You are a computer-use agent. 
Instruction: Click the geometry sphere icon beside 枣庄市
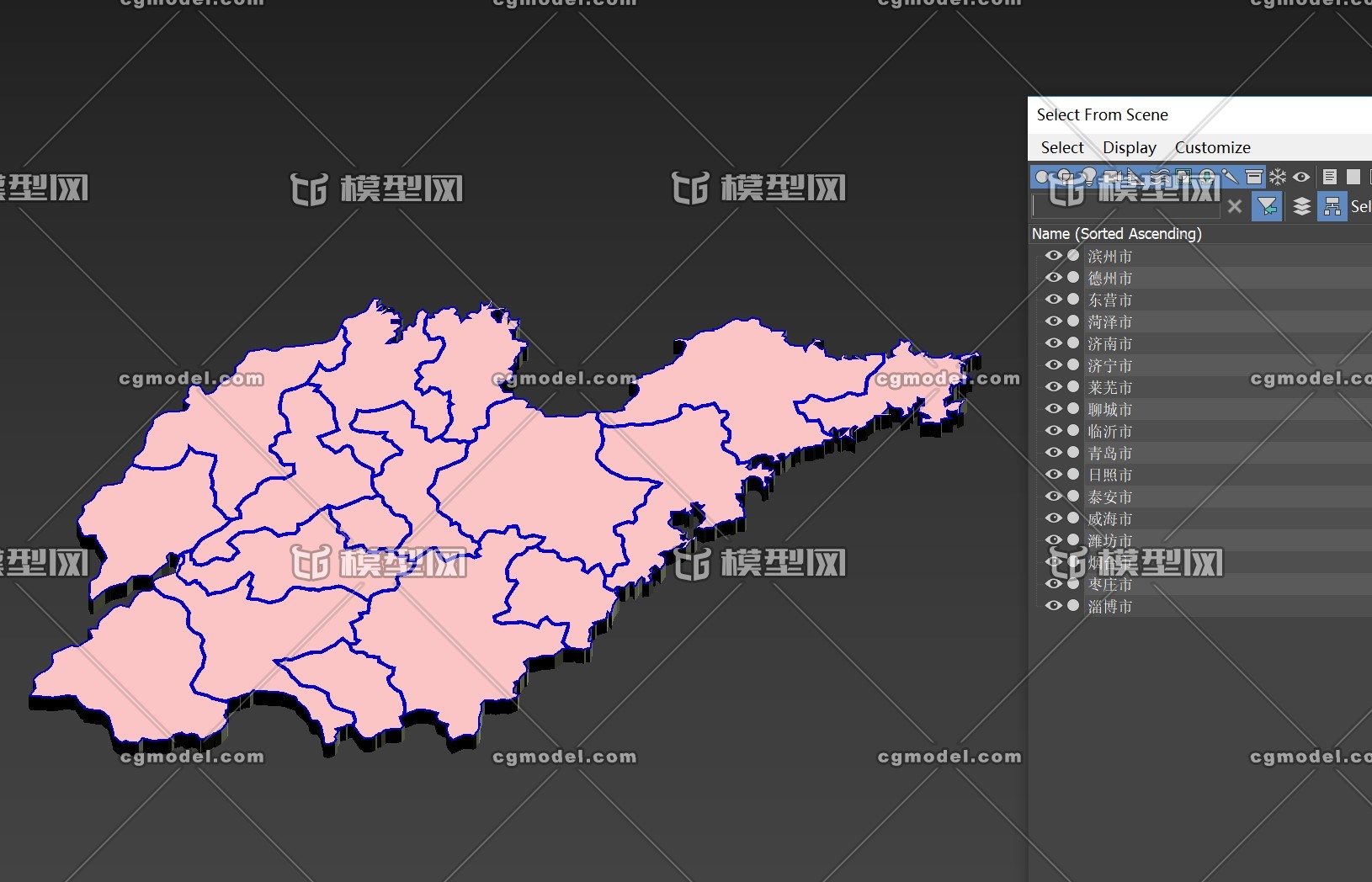pos(1073,583)
